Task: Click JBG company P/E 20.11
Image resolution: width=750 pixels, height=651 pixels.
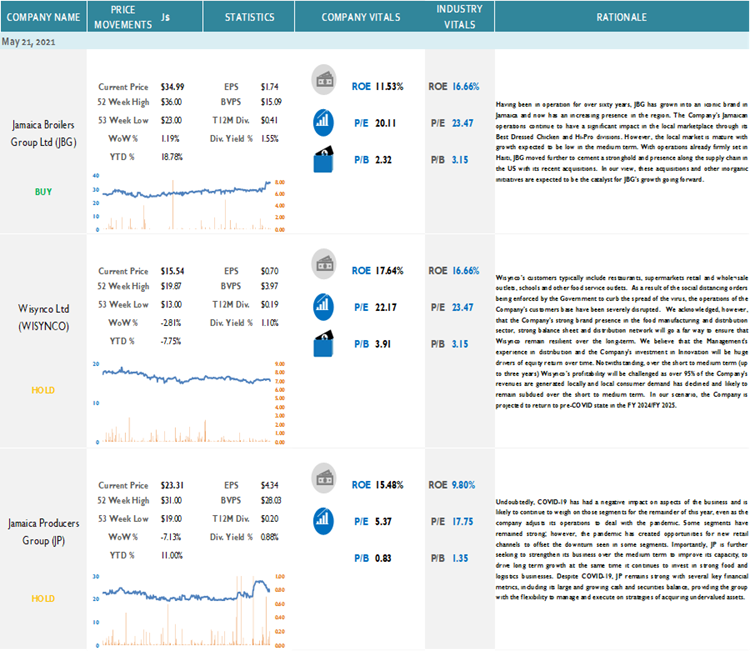Action: [x=386, y=123]
